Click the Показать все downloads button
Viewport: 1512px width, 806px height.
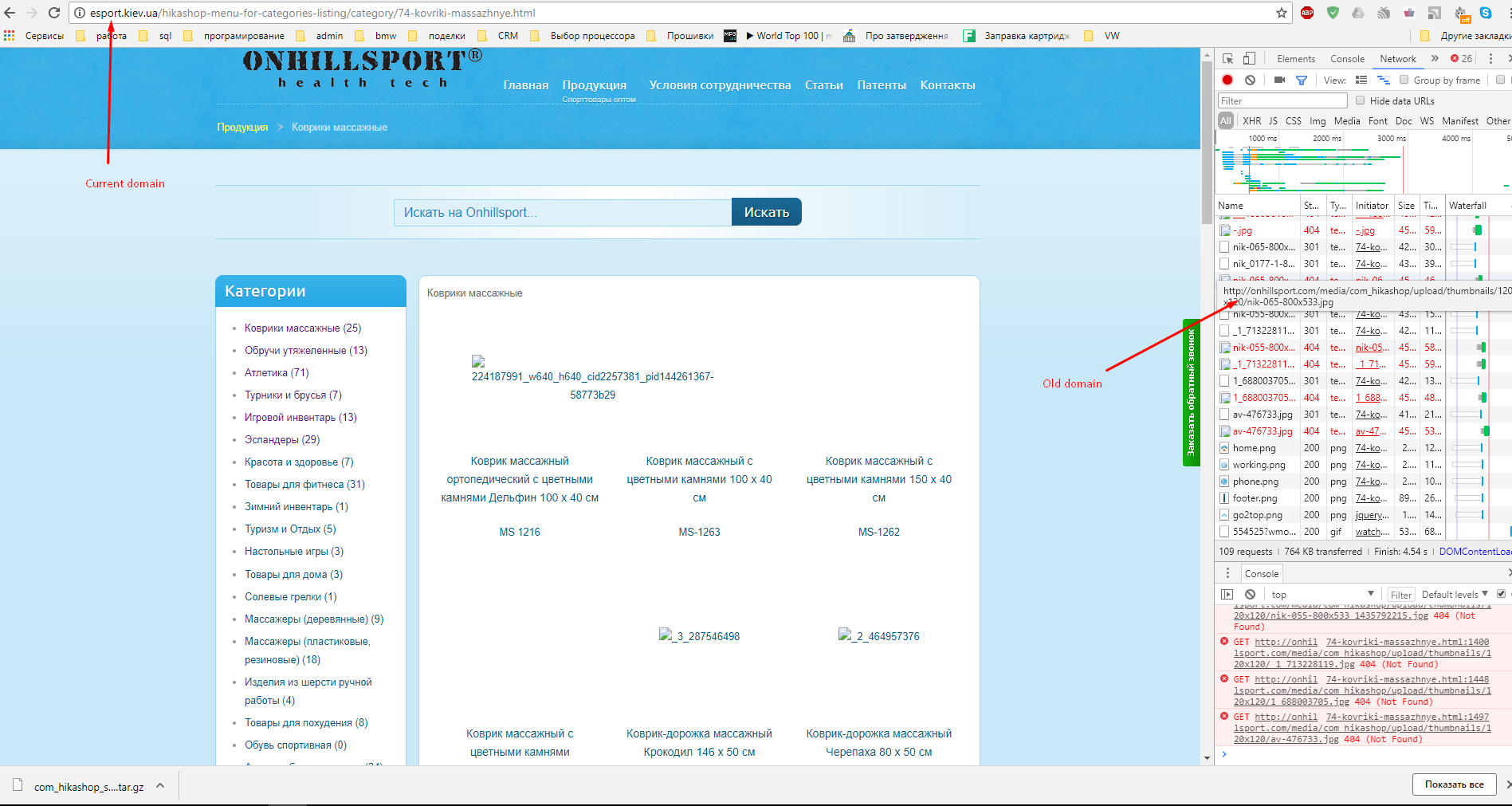[x=1454, y=784]
